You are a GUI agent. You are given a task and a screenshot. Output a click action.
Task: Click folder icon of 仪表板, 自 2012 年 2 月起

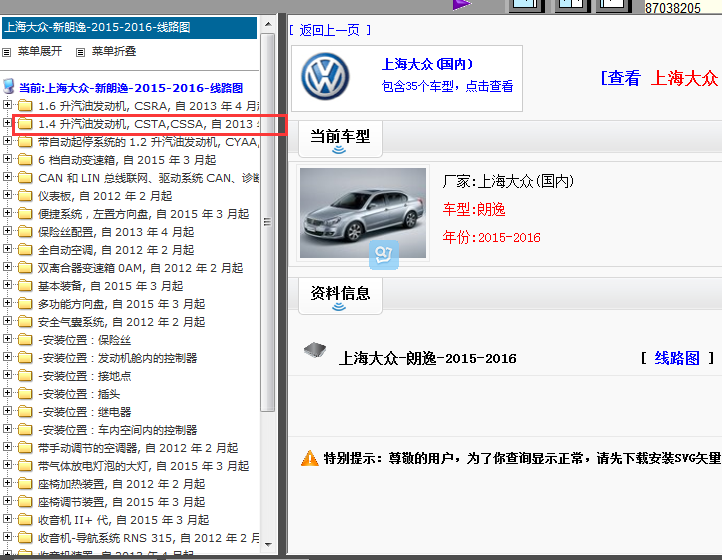[25, 196]
